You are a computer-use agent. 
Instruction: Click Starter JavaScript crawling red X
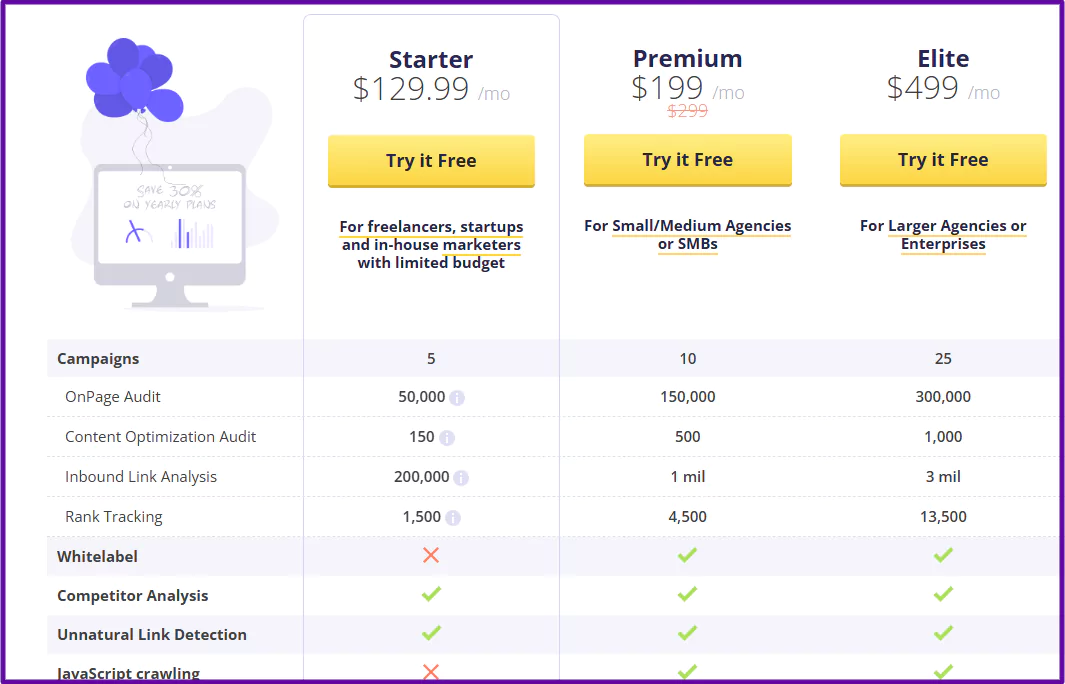click(x=431, y=672)
